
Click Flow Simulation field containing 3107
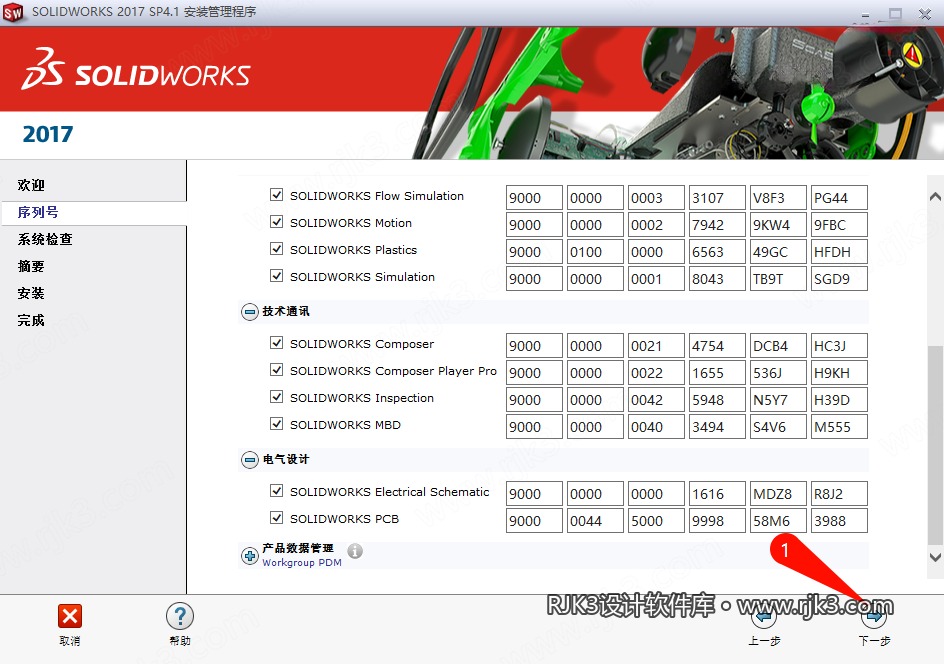(x=717, y=197)
